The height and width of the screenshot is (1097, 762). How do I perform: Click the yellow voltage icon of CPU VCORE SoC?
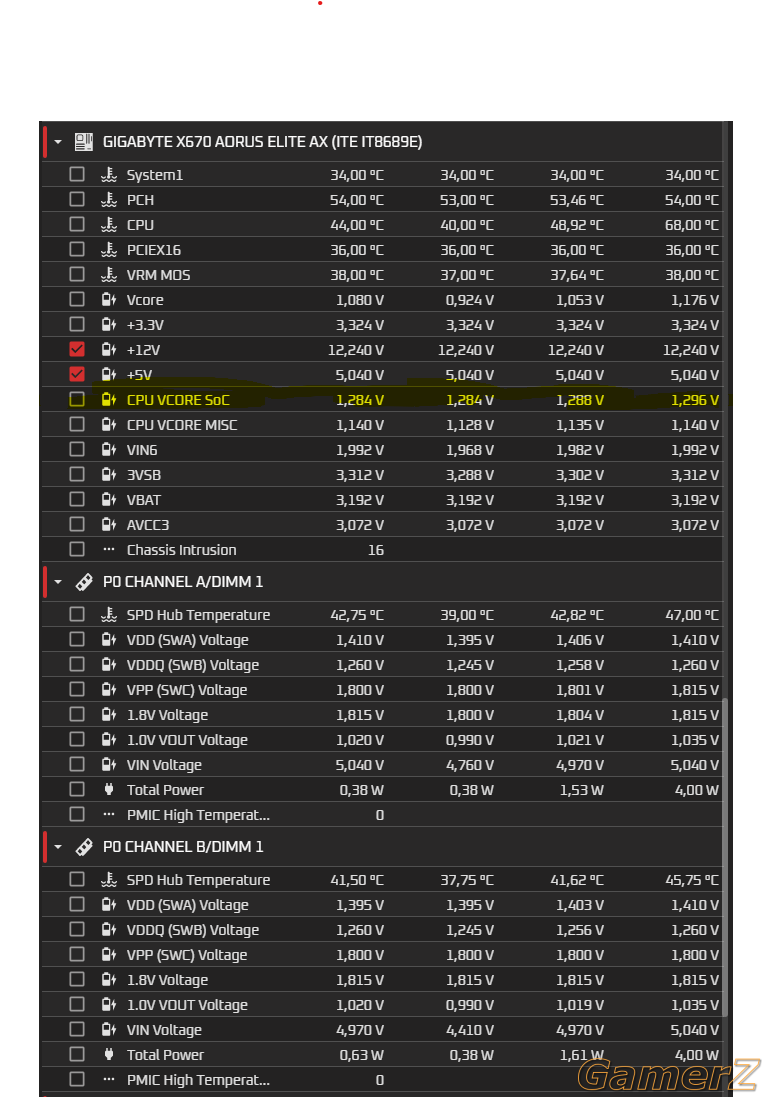pyautogui.click(x=108, y=400)
